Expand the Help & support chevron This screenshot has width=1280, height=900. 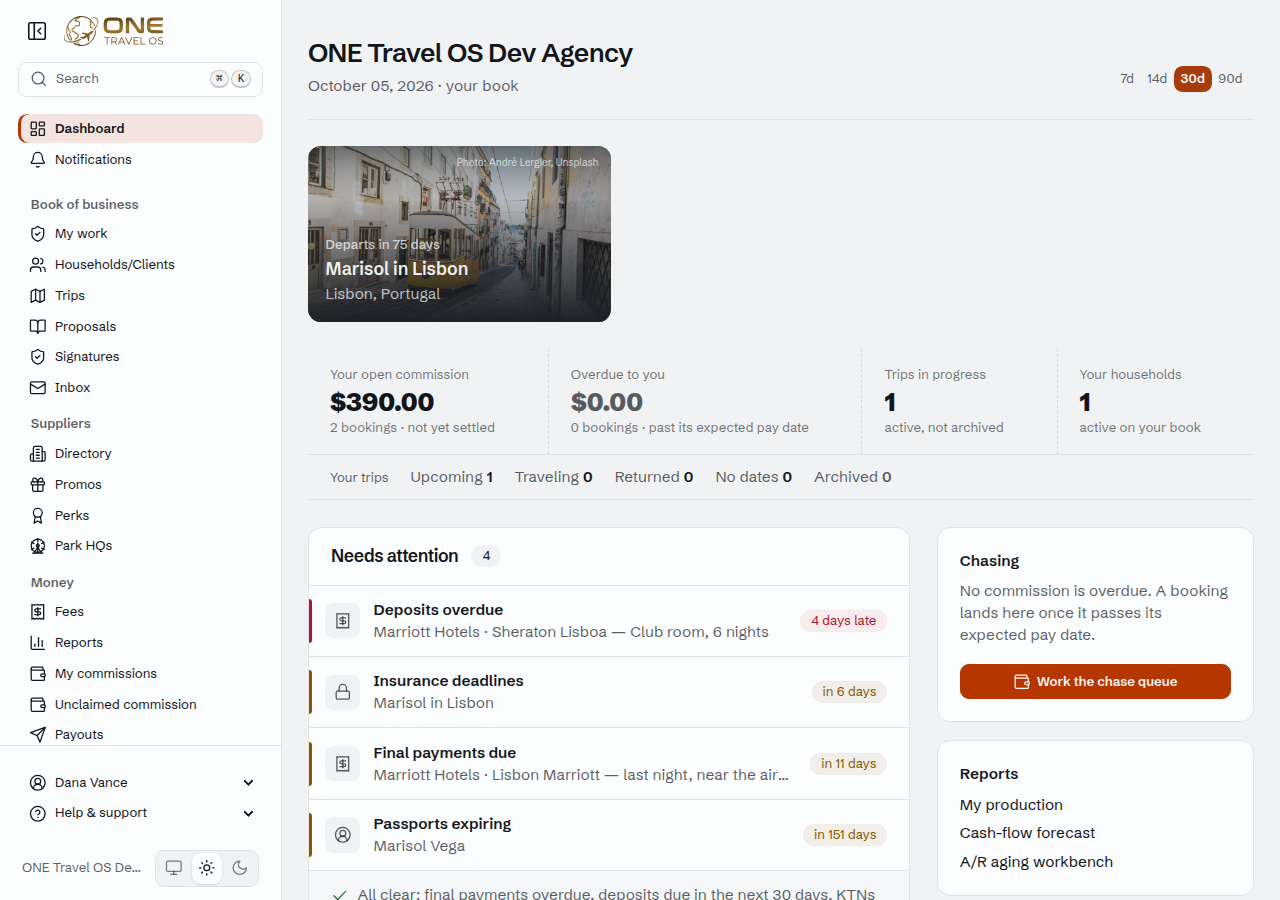point(249,813)
